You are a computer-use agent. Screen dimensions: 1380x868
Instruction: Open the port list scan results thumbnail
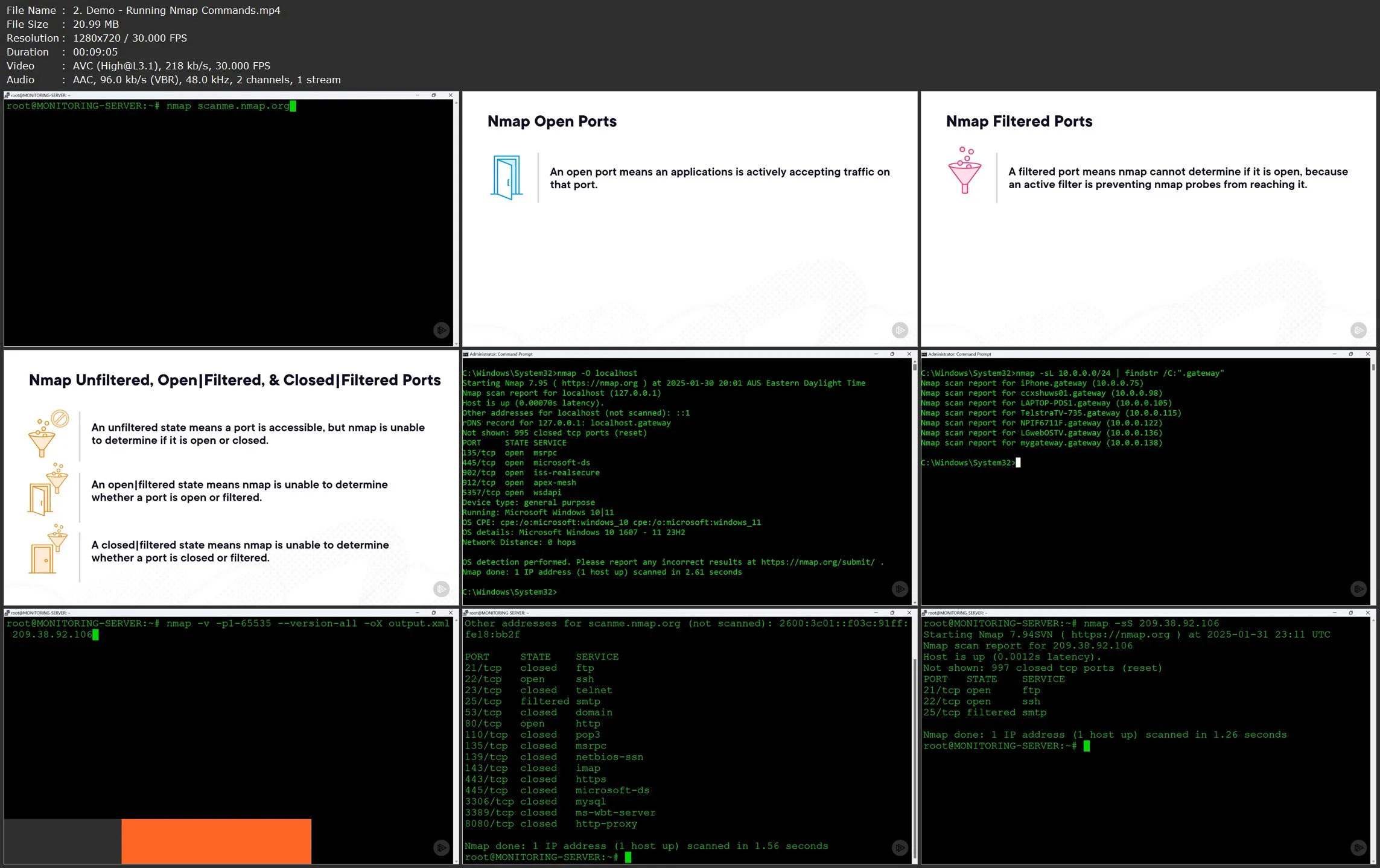(689, 736)
